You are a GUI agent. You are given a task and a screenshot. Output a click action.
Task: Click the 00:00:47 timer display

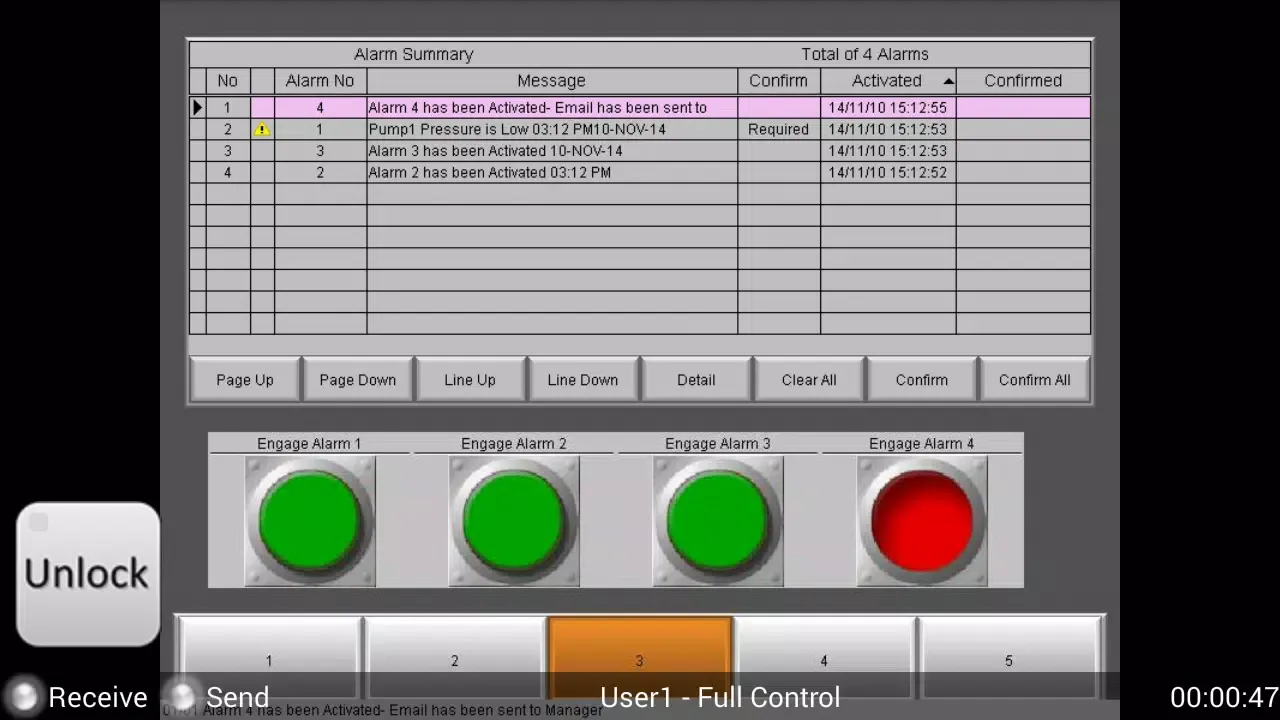pos(1224,697)
